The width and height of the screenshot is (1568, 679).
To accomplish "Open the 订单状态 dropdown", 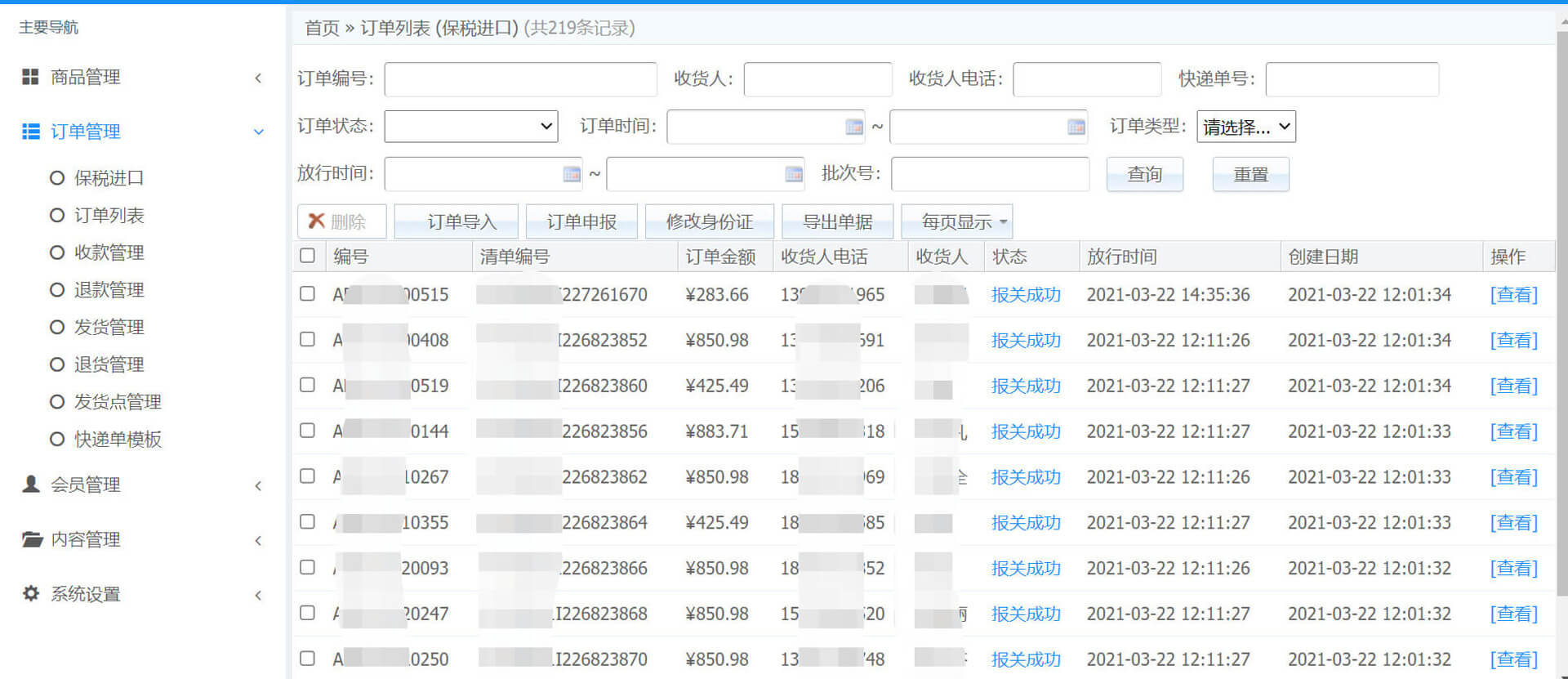I will click(471, 127).
